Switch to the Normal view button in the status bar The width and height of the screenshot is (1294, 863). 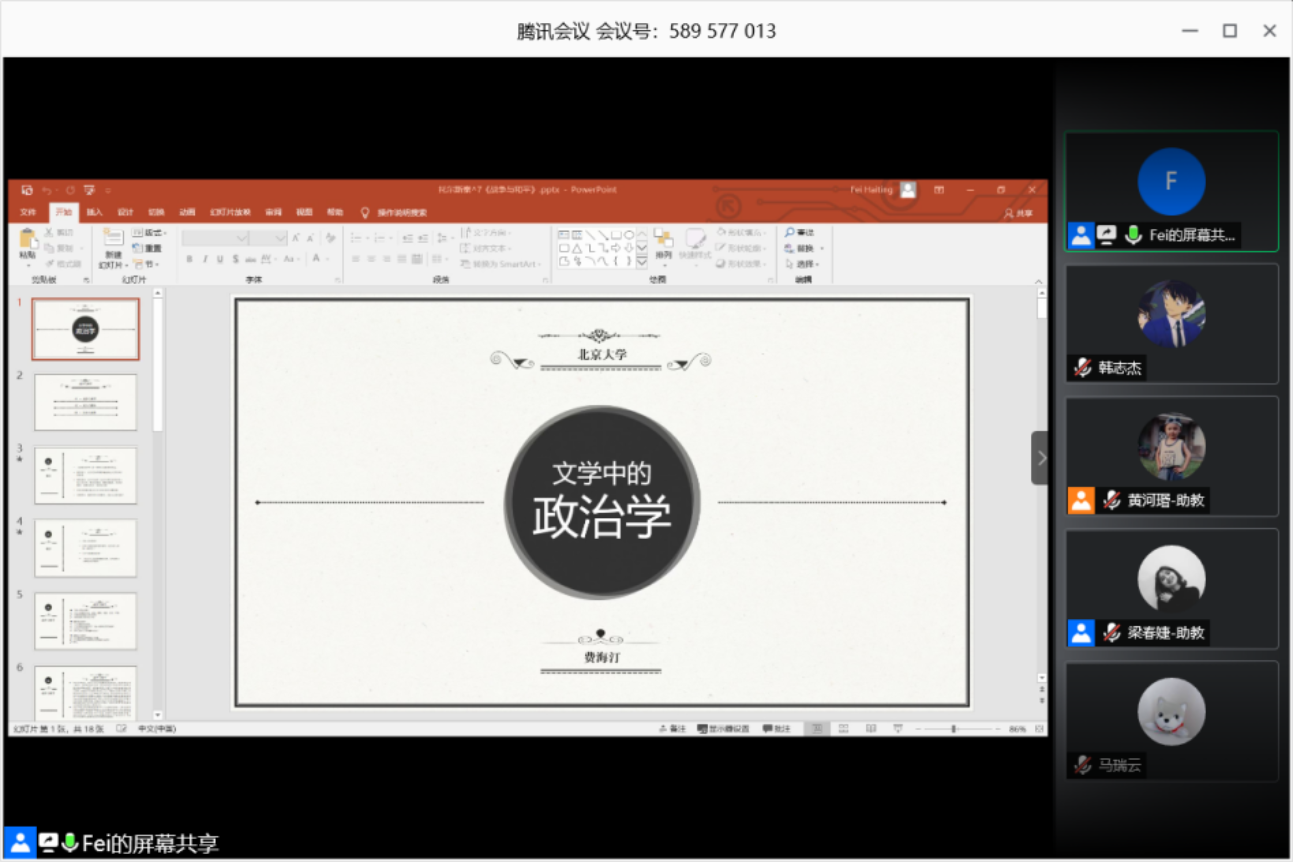(816, 729)
